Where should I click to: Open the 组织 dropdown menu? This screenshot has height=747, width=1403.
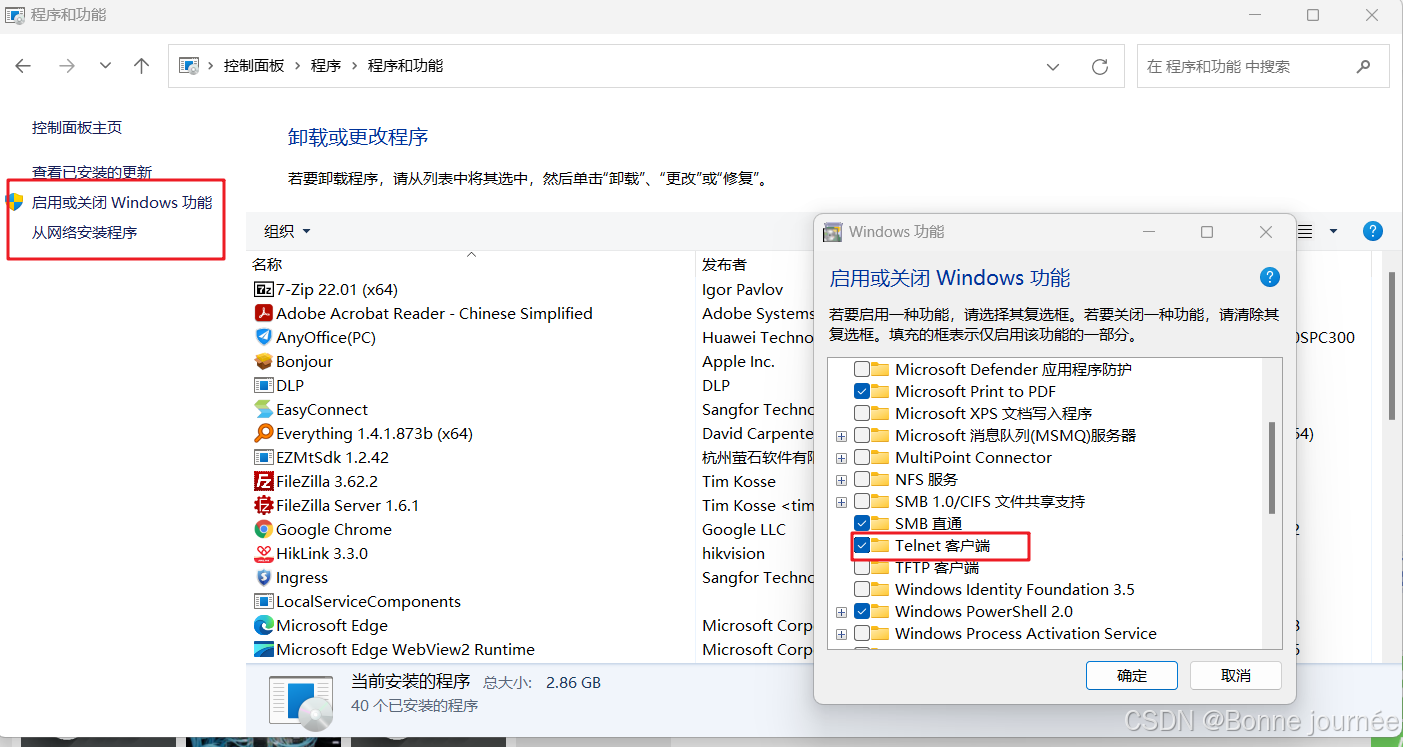point(287,231)
